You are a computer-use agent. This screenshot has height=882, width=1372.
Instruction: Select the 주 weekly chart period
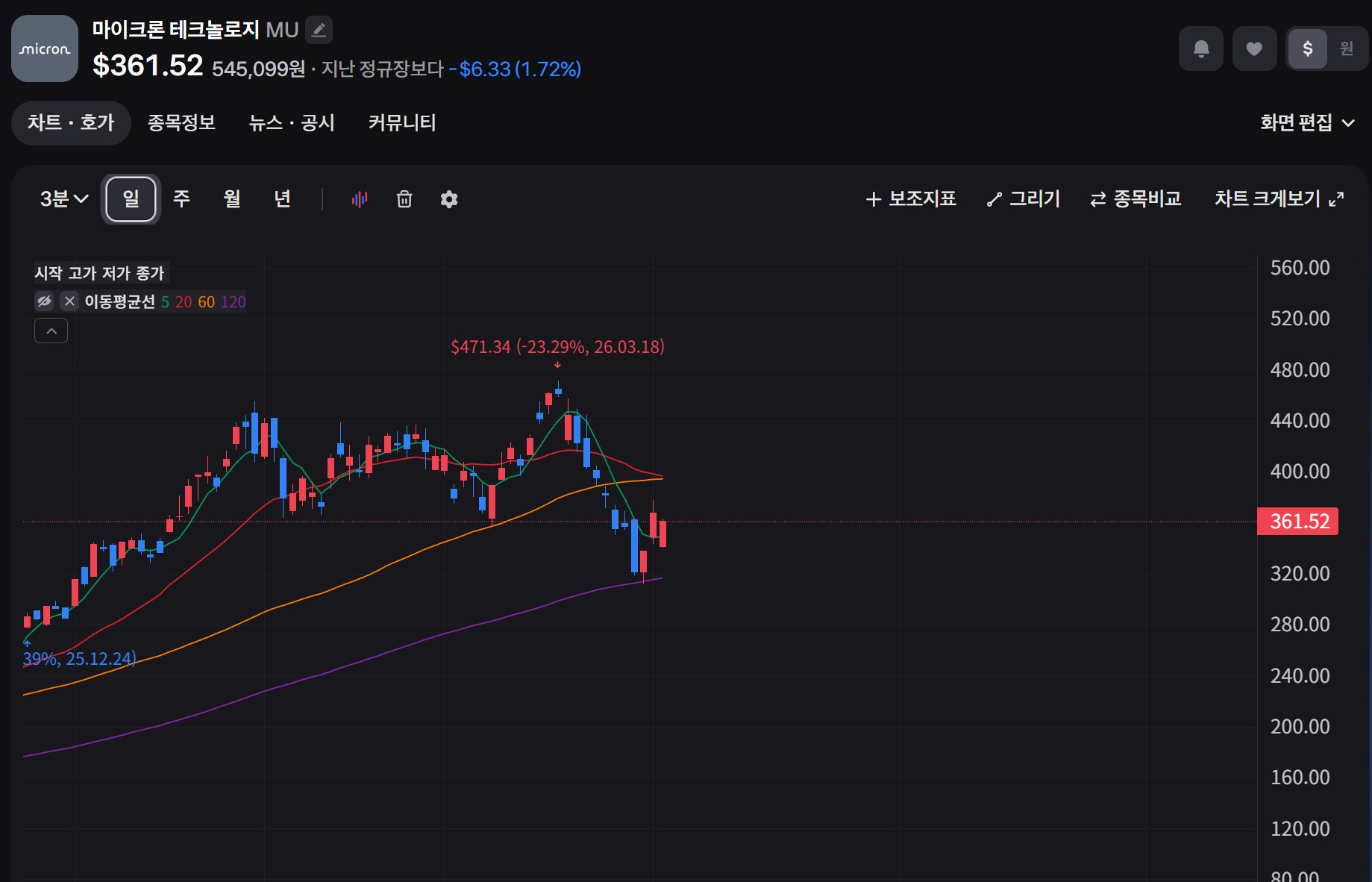coord(181,198)
